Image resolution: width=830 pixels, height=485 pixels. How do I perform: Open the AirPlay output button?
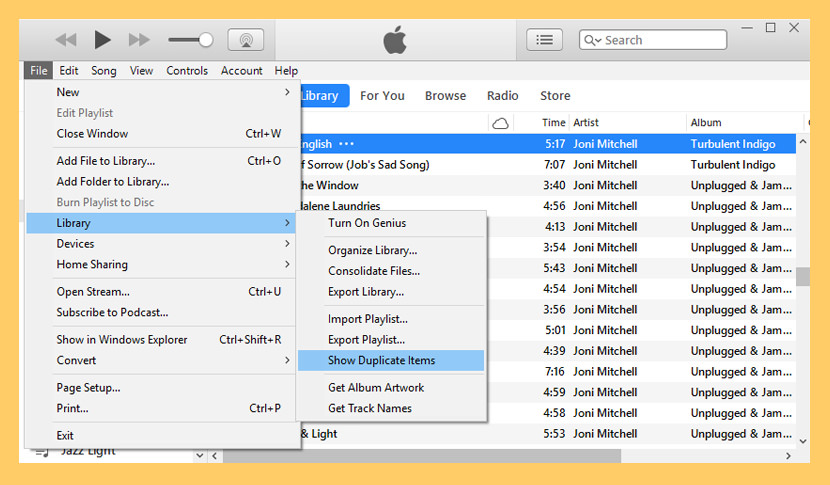(246, 40)
